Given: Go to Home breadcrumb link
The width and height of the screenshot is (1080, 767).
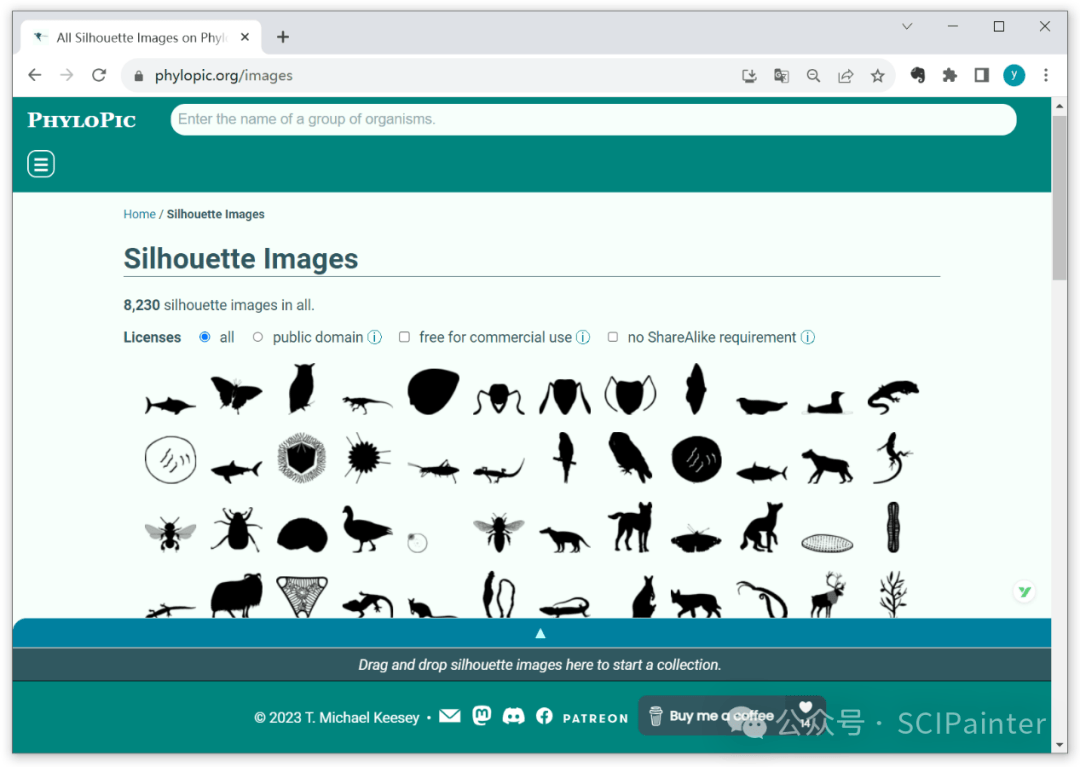Looking at the screenshot, I should (x=139, y=214).
